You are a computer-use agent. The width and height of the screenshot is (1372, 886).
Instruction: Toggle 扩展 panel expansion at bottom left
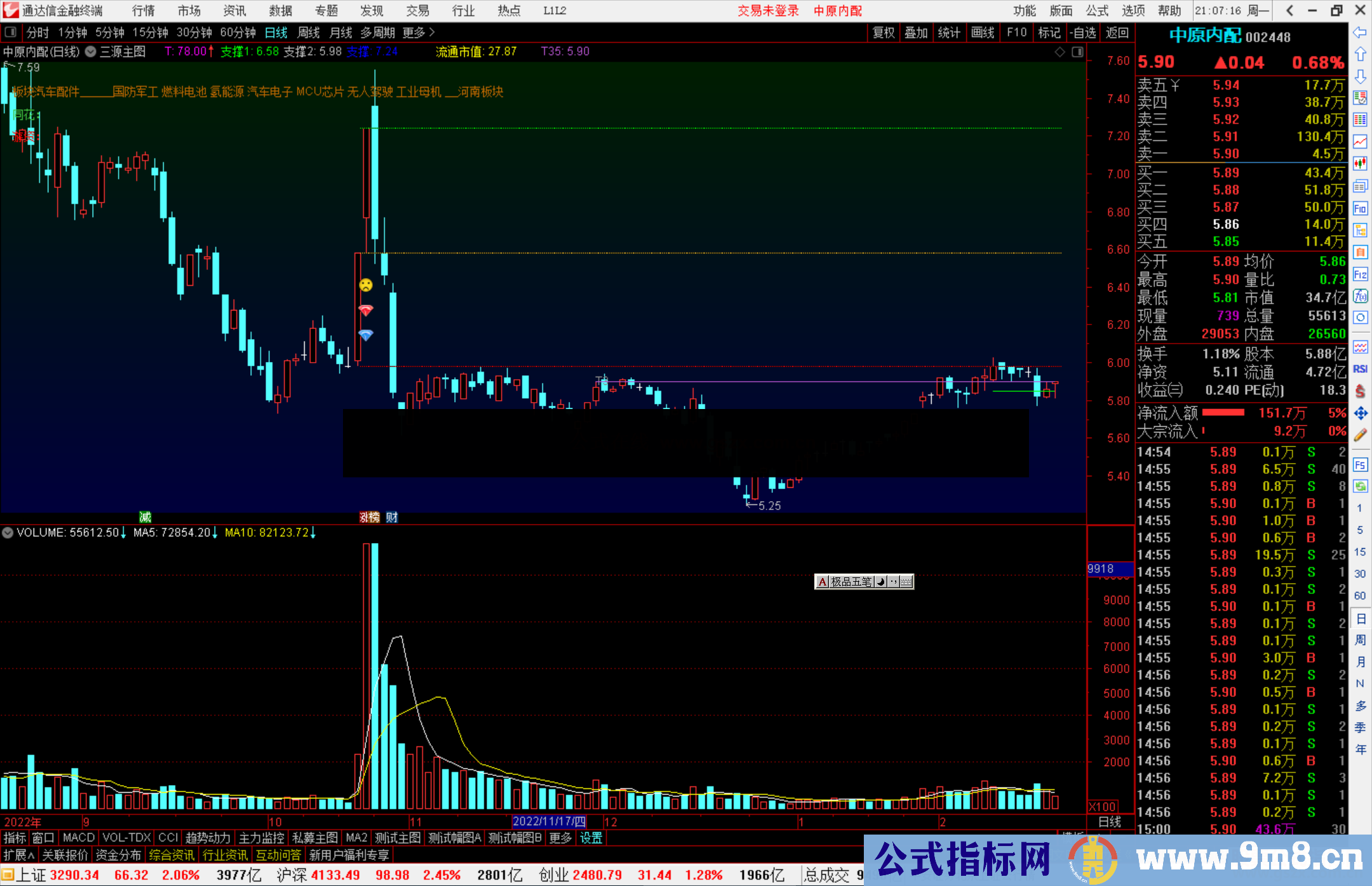click(x=18, y=855)
